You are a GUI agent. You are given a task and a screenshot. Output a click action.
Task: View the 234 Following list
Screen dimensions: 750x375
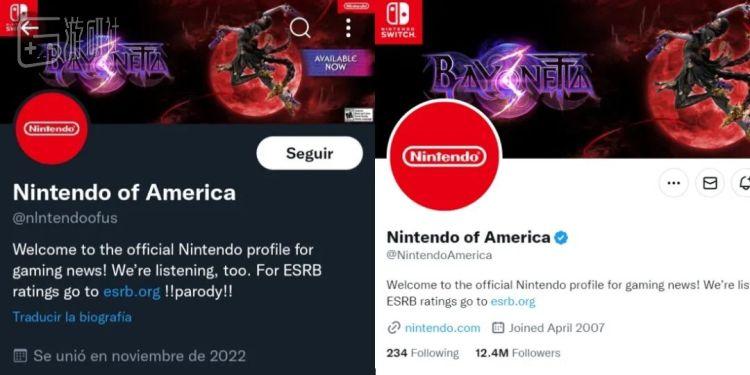[x=422, y=353]
